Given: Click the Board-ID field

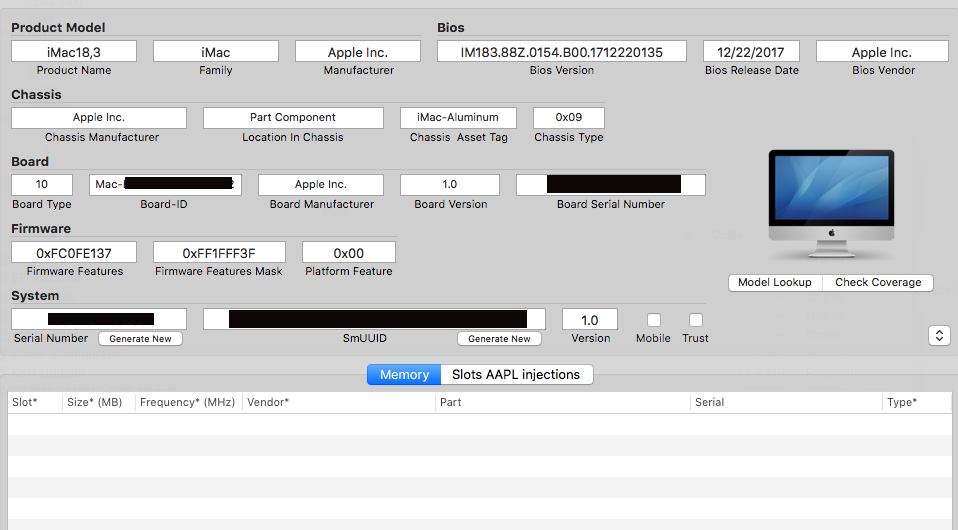Looking at the screenshot, I should 166,185.
